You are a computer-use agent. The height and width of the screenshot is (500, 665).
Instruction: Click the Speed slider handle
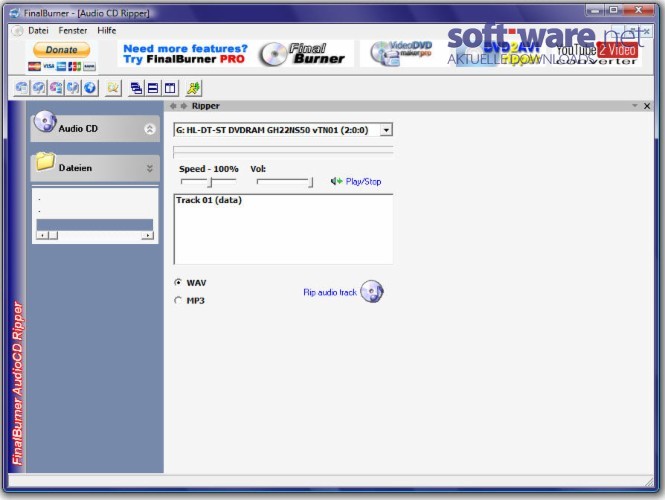210,182
